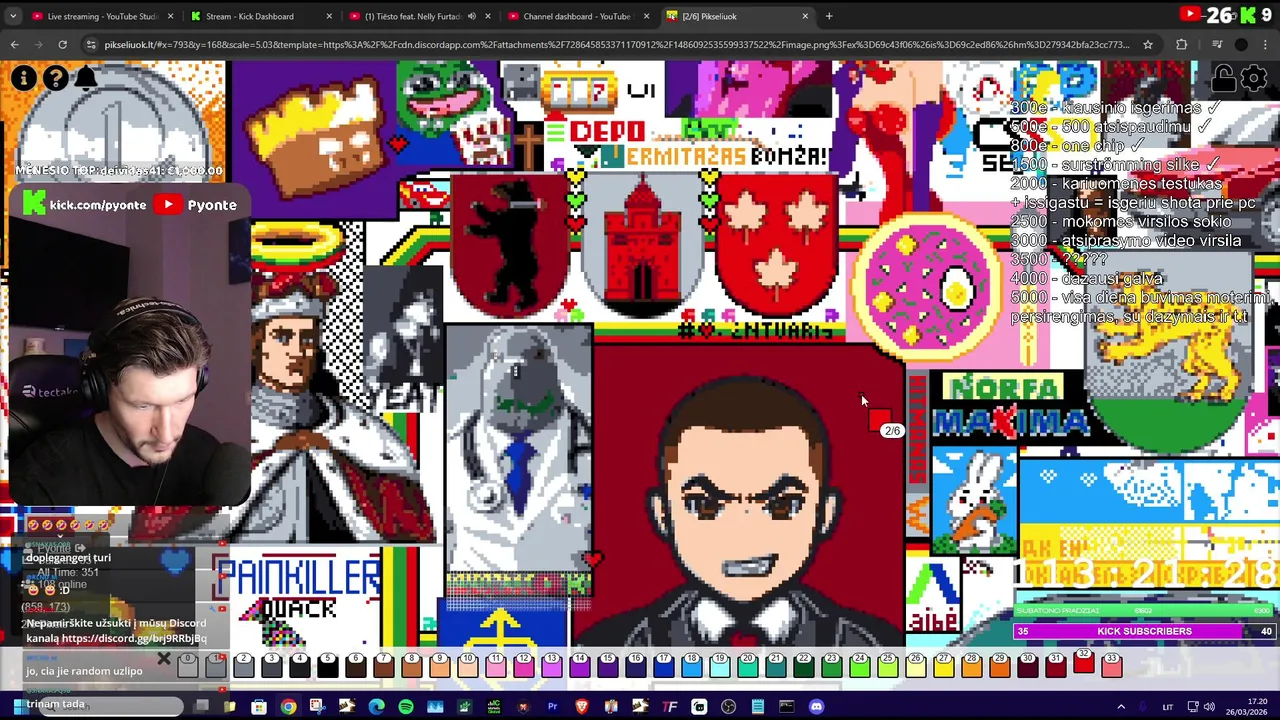The image size is (1280, 720).
Task: Open the Windows Start button
Action: (x=18, y=707)
